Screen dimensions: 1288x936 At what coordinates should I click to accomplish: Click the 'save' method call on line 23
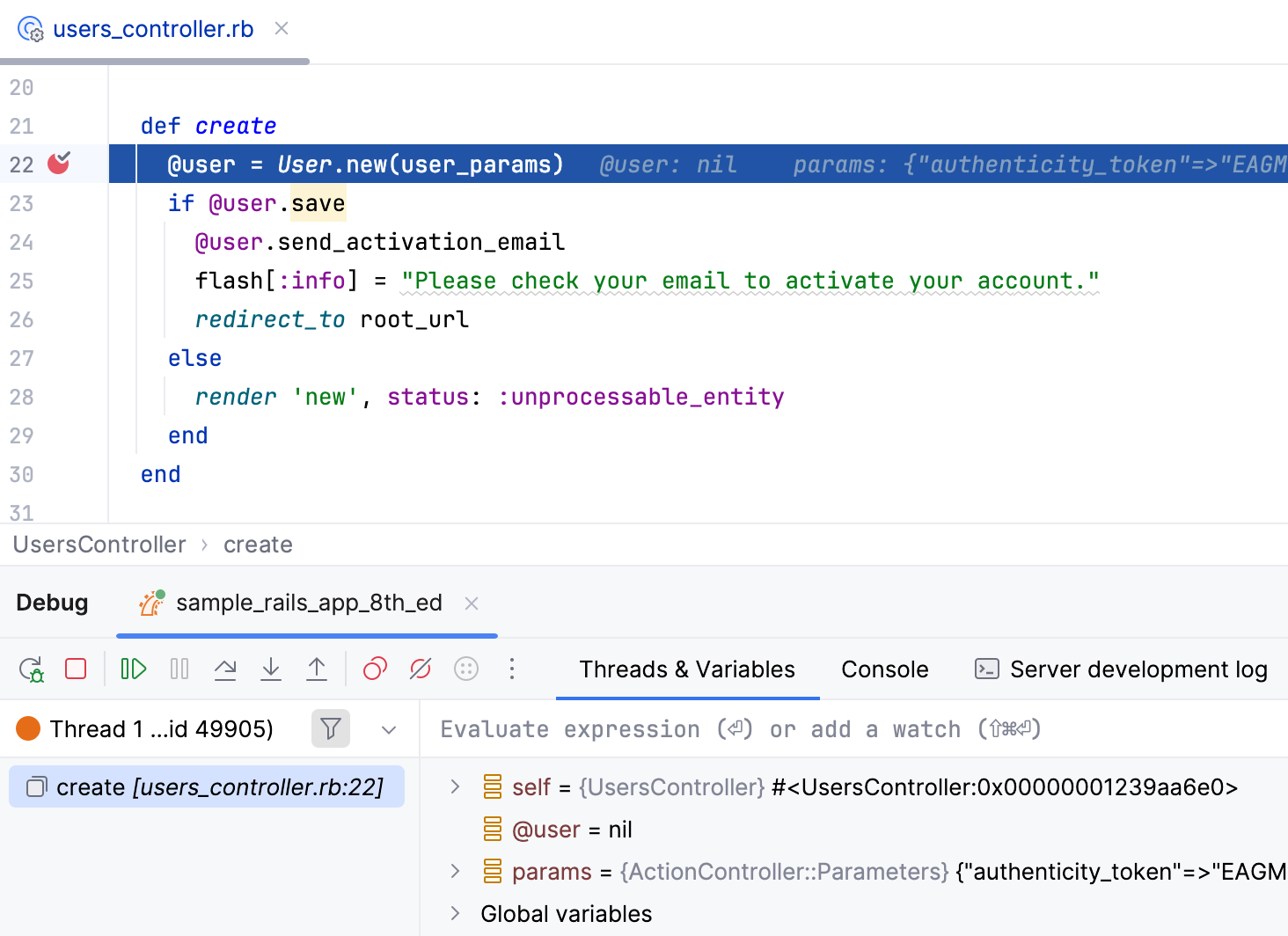click(x=318, y=203)
